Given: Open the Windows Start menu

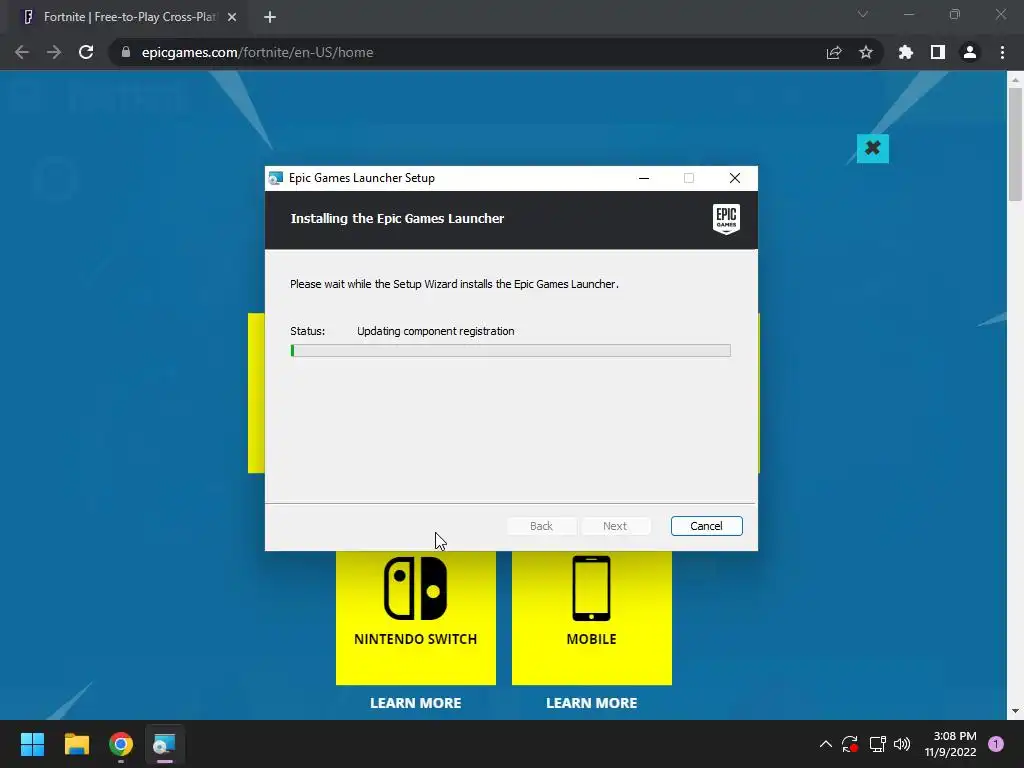Looking at the screenshot, I should pyautogui.click(x=33, y=744).
